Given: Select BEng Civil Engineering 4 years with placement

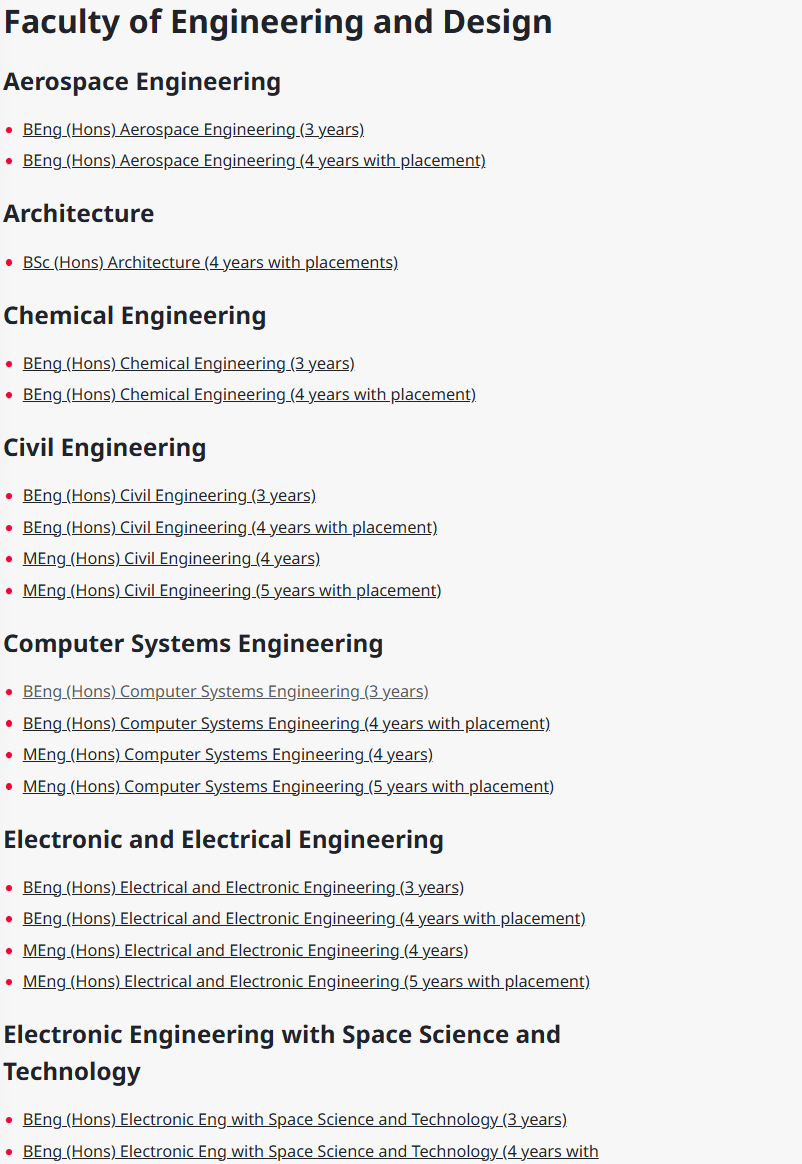Looking at the screenshot, I should tap(230, 528).
